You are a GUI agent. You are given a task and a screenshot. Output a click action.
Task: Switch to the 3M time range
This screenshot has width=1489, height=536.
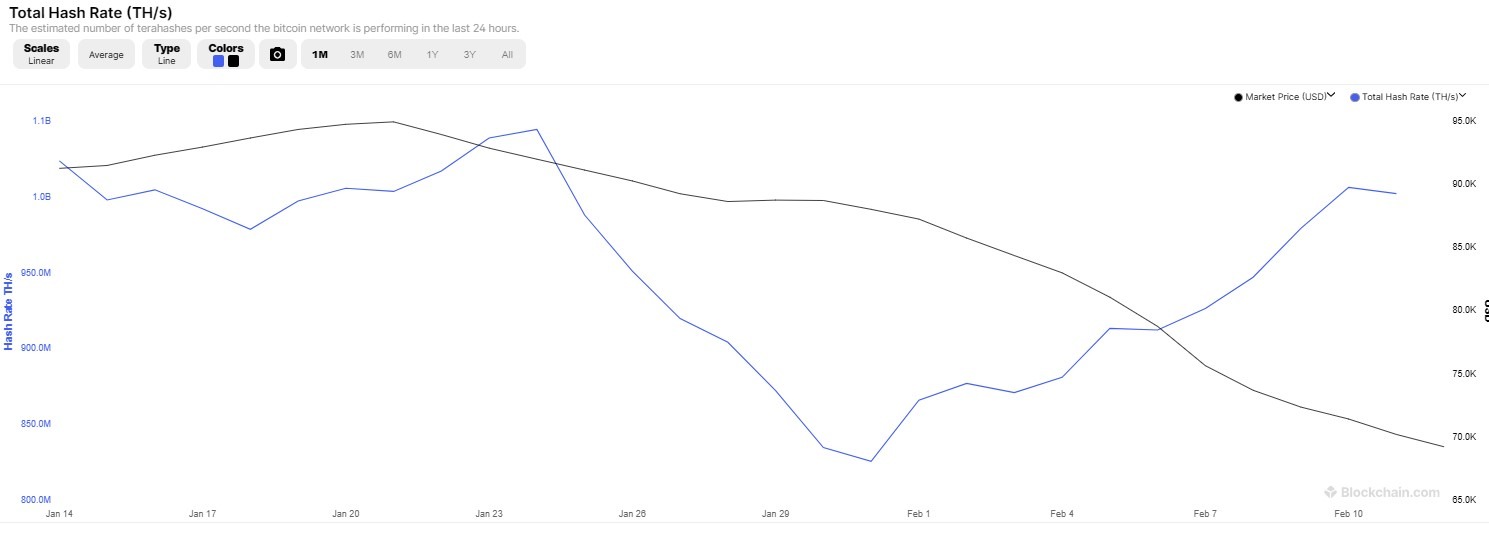(x=357, y=55)
